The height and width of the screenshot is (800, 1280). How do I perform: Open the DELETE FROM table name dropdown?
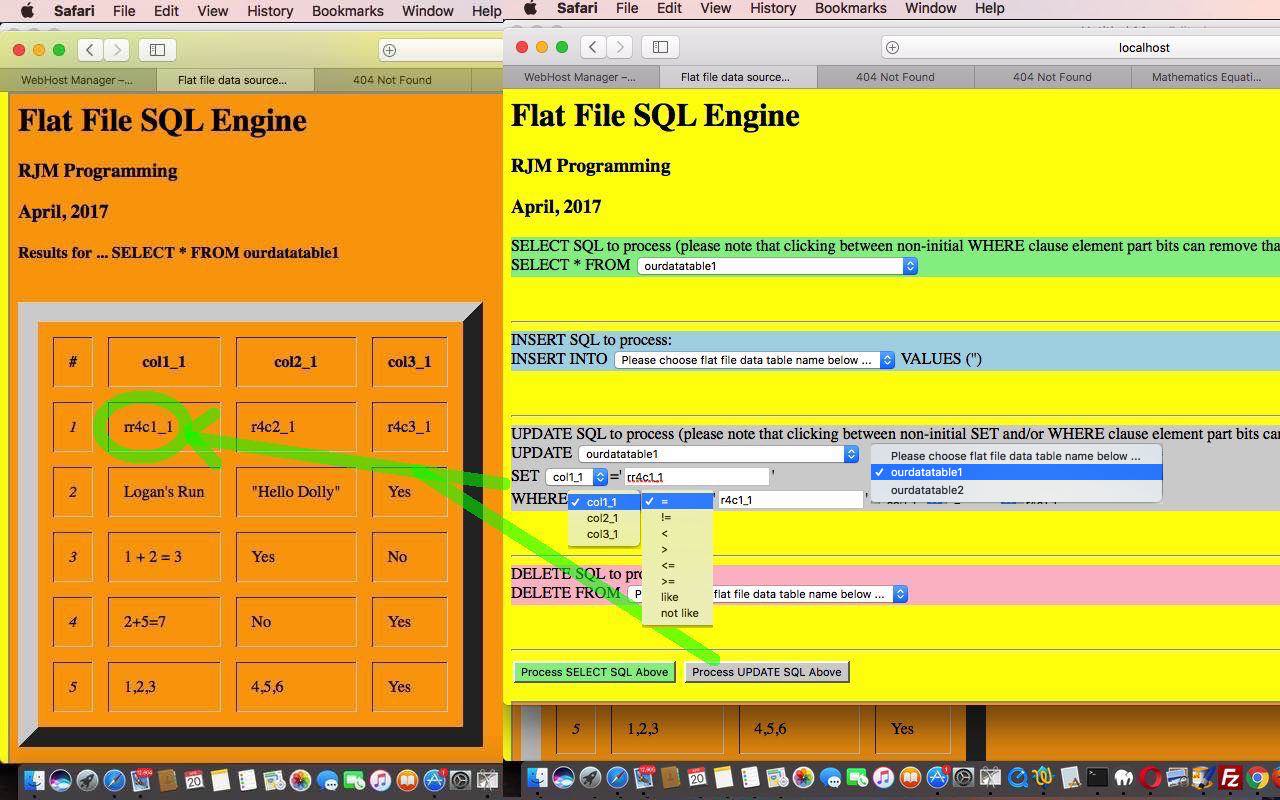tap(800, 594)
